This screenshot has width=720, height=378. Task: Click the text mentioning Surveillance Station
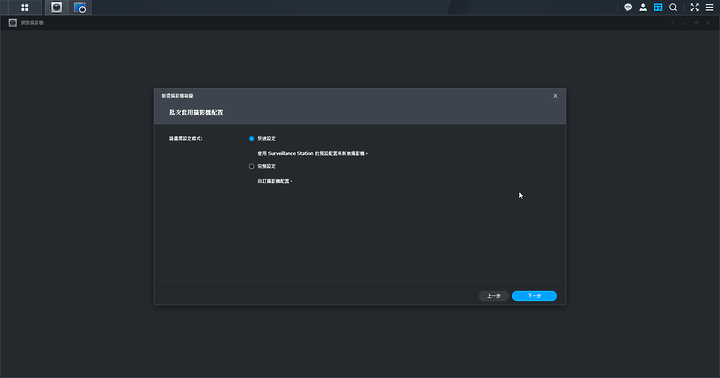(x=313, y=153)
